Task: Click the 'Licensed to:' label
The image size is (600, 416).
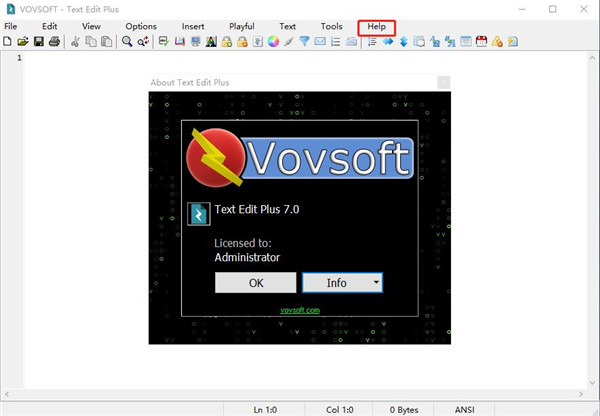Action: pyautogui.click(x=243, y=243)
